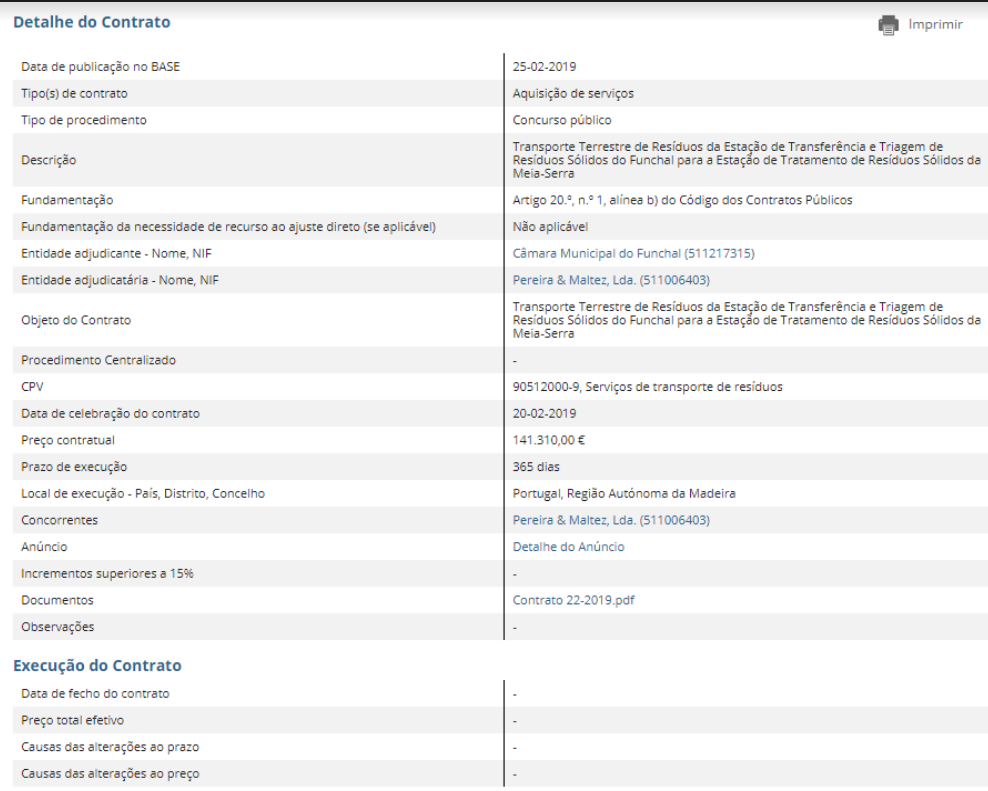This screenshot has width=988, height=791.
Task: Download Contrato 22-2019.pdf document
Action: click(574, 600)
